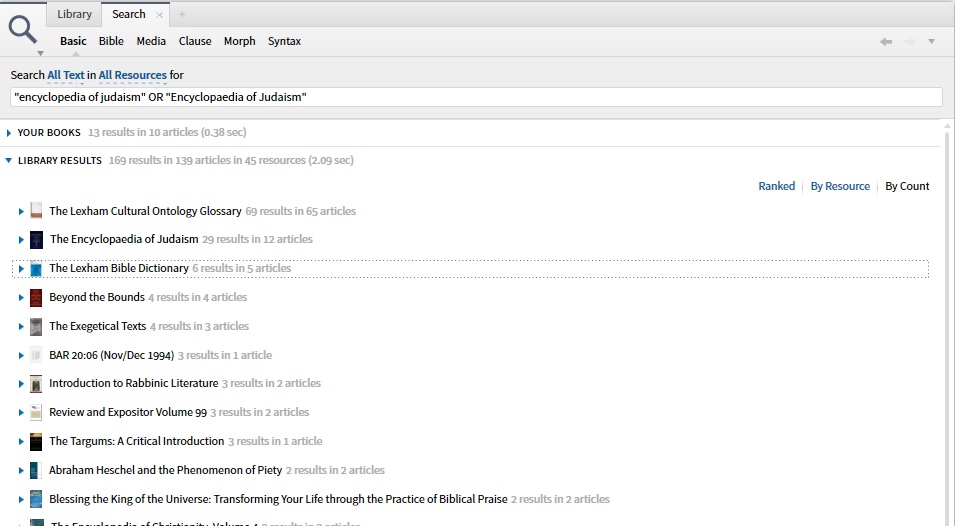Image resolution: width=955 pixels, height=526 pixels.
Task: Open The Encyclopaedia of Judaism title
Action: (x=124, y=239)
